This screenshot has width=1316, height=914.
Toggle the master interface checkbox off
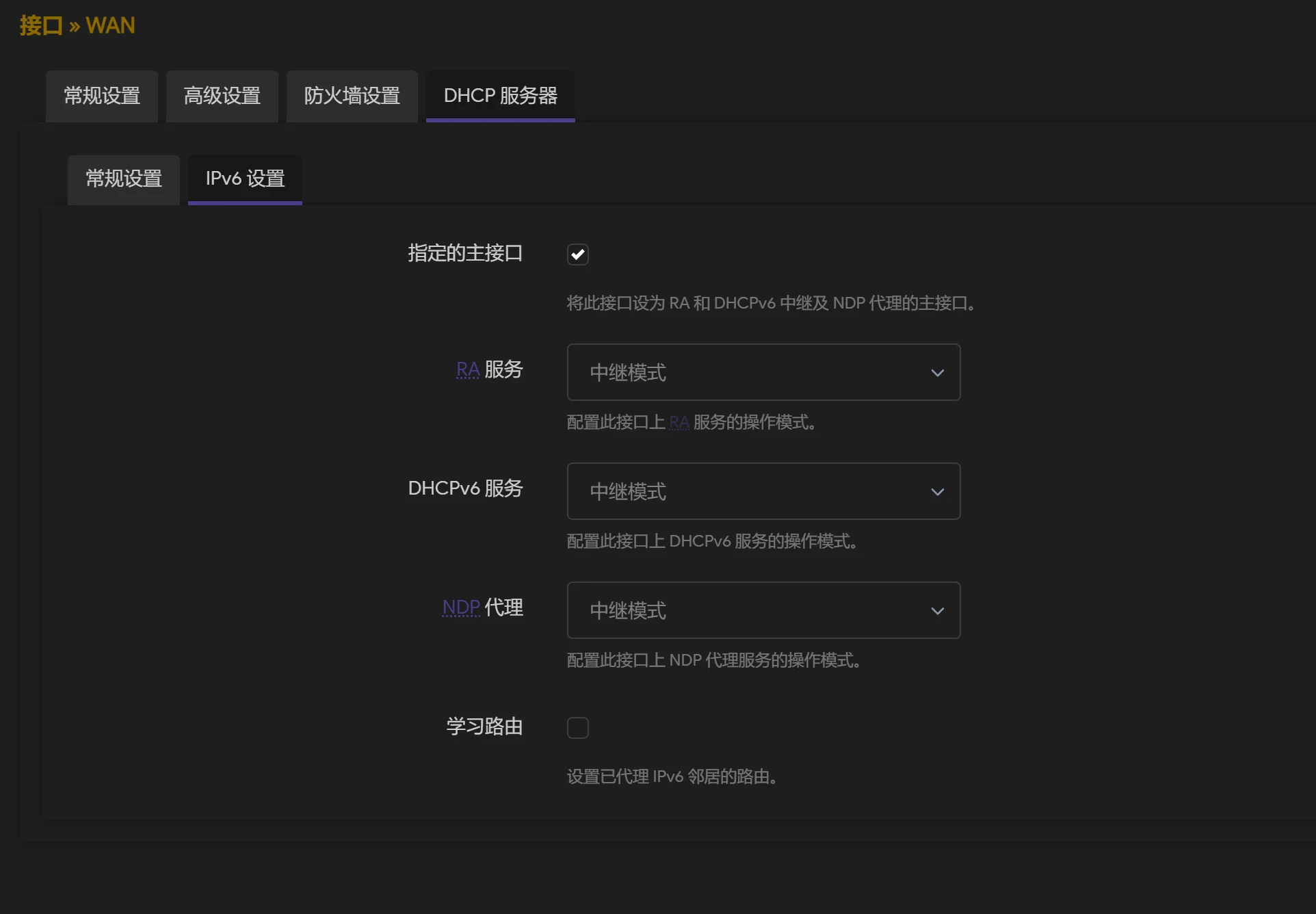pos(577,254)
